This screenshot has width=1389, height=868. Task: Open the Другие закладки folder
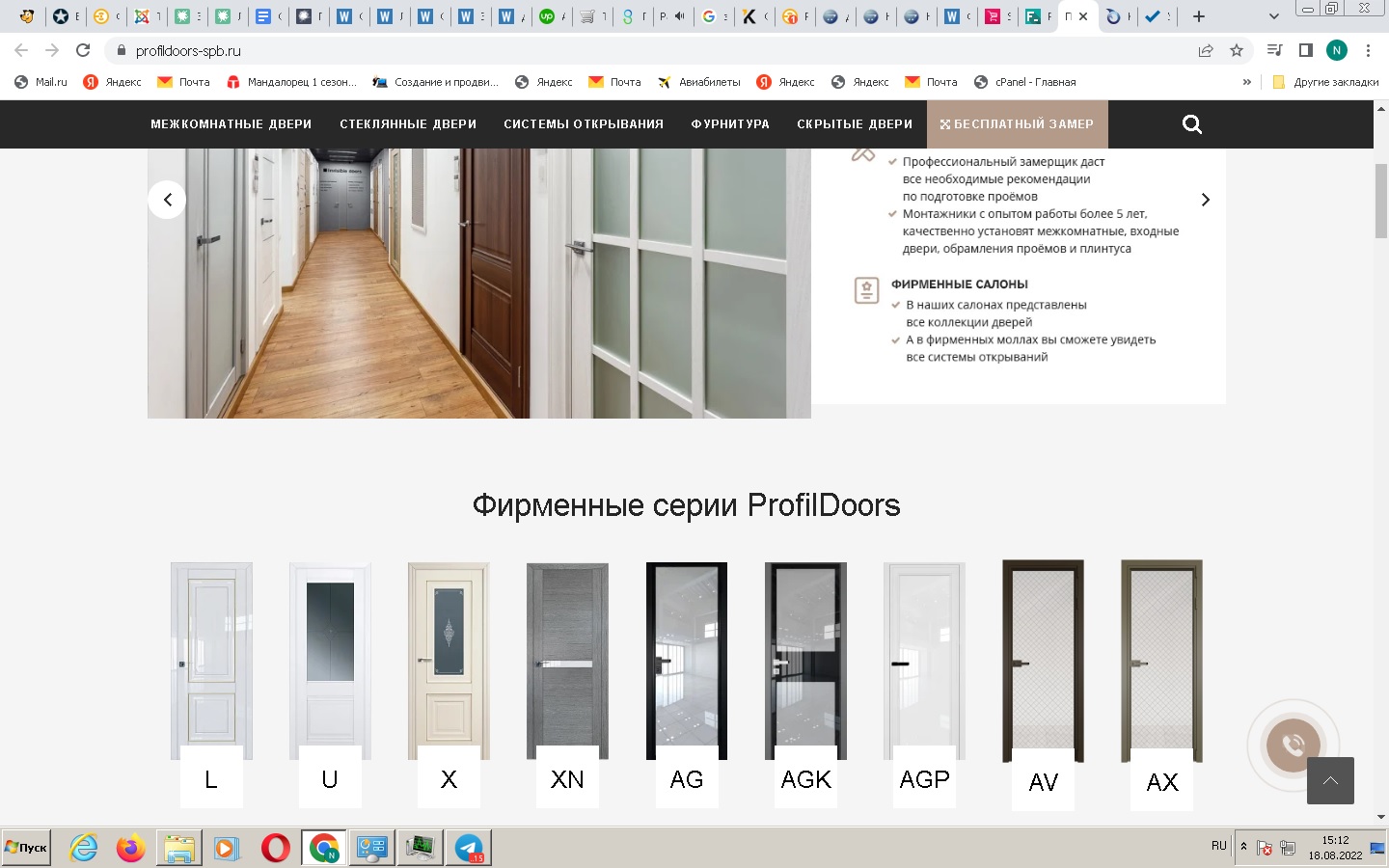[x=1326, y=82]
